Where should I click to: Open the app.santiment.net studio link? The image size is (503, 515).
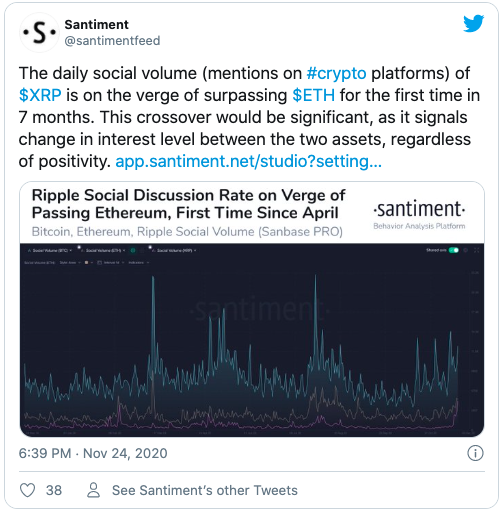(248, 161)
